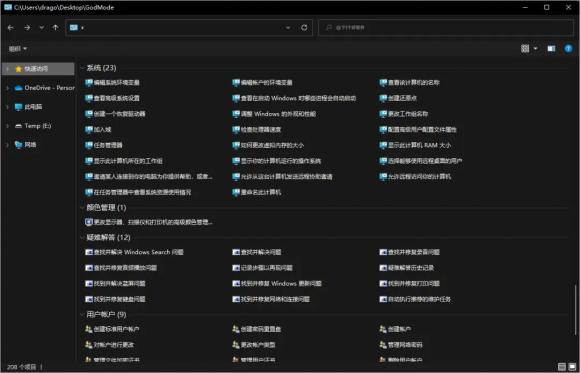Viewport: 580px width, 373px height.
Task: Switch to large icons view in status bar
Action: coord(571,367)
